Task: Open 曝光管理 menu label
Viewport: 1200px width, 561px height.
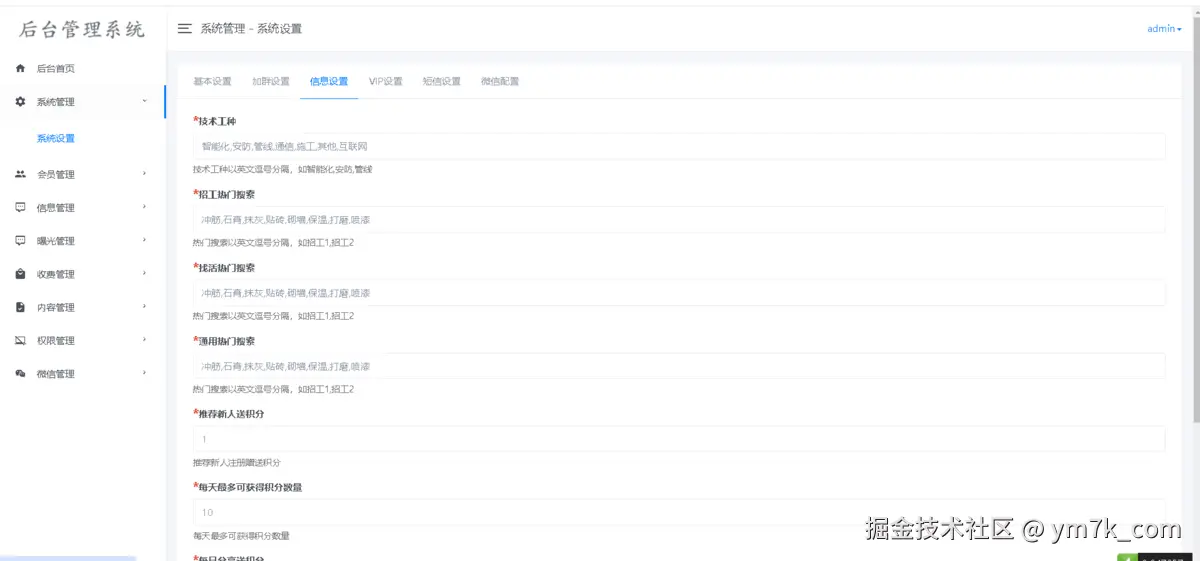Action: pyautogui.click(x=56, y=241)
